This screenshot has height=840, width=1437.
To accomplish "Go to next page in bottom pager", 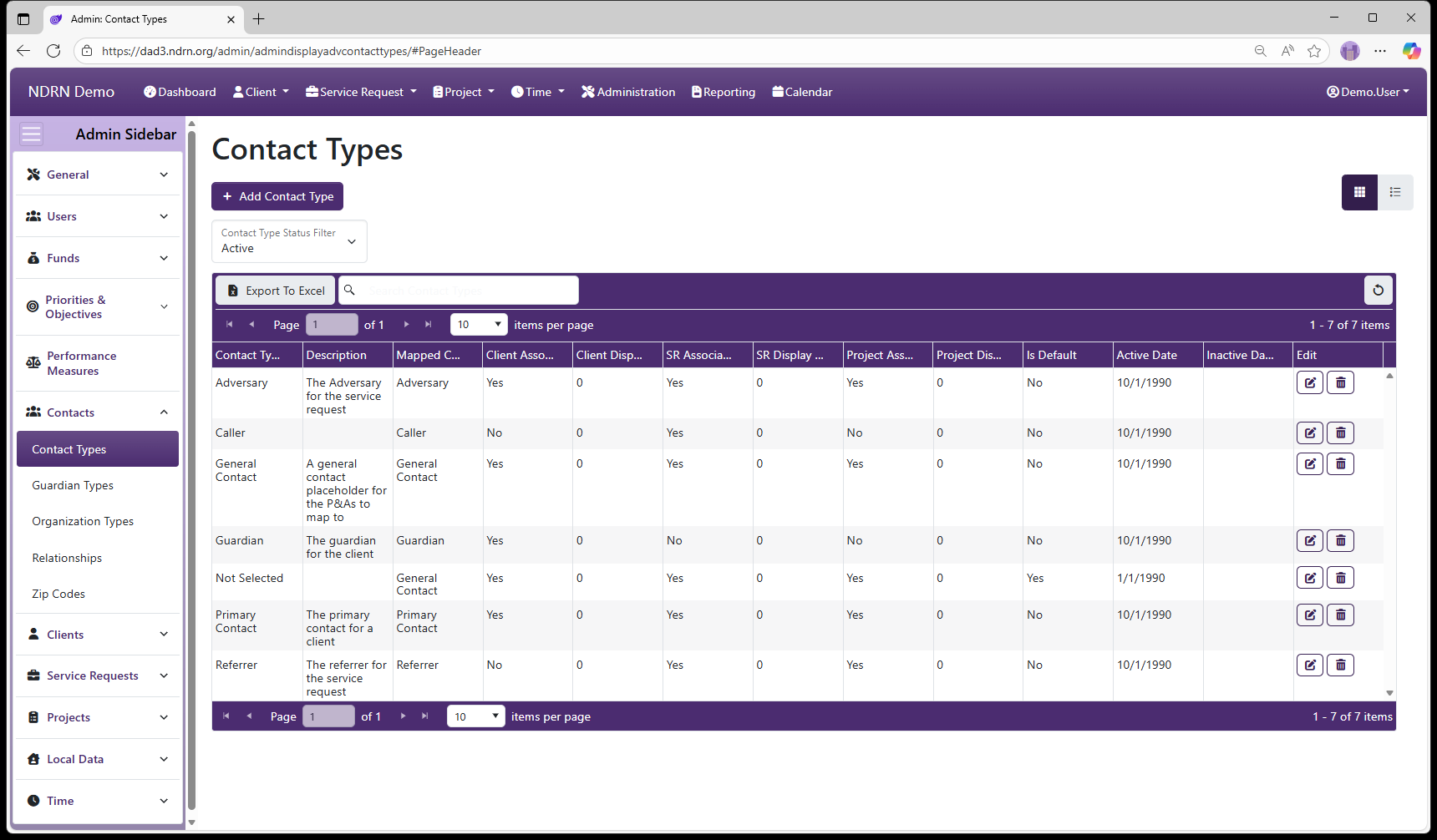I will [404, 716].
